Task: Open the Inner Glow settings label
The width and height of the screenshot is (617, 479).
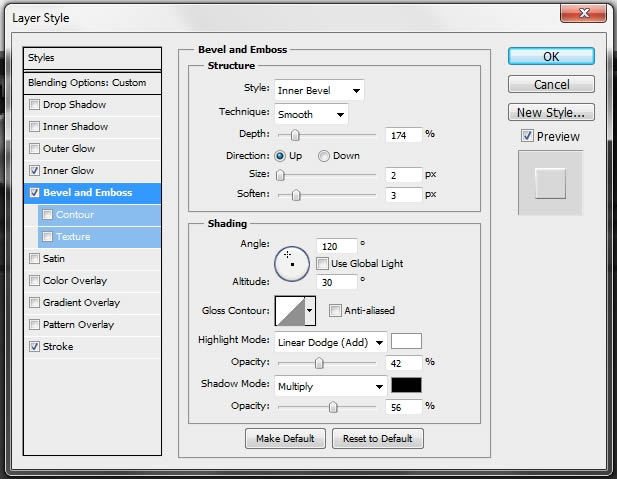Action: (68, 171)
